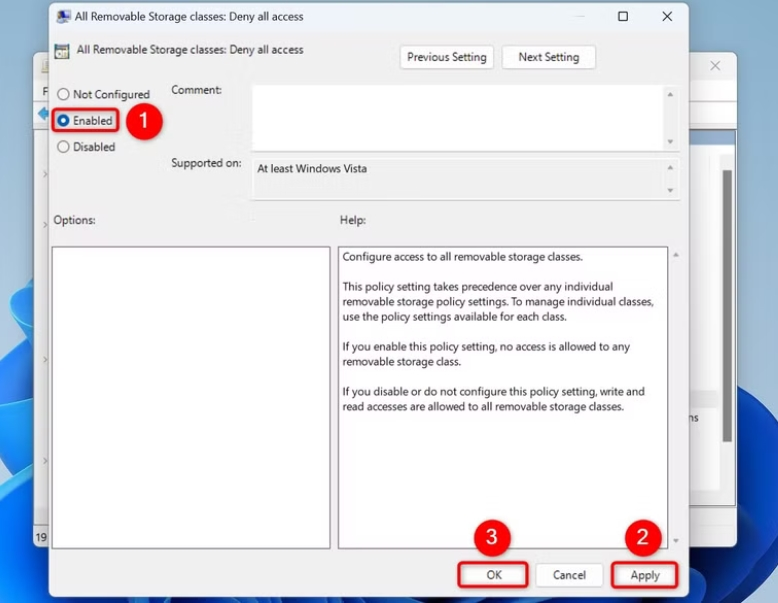This screenshot has width=778, height=603.
Task: Close the background Group Policy window
Action: point(715,66)
